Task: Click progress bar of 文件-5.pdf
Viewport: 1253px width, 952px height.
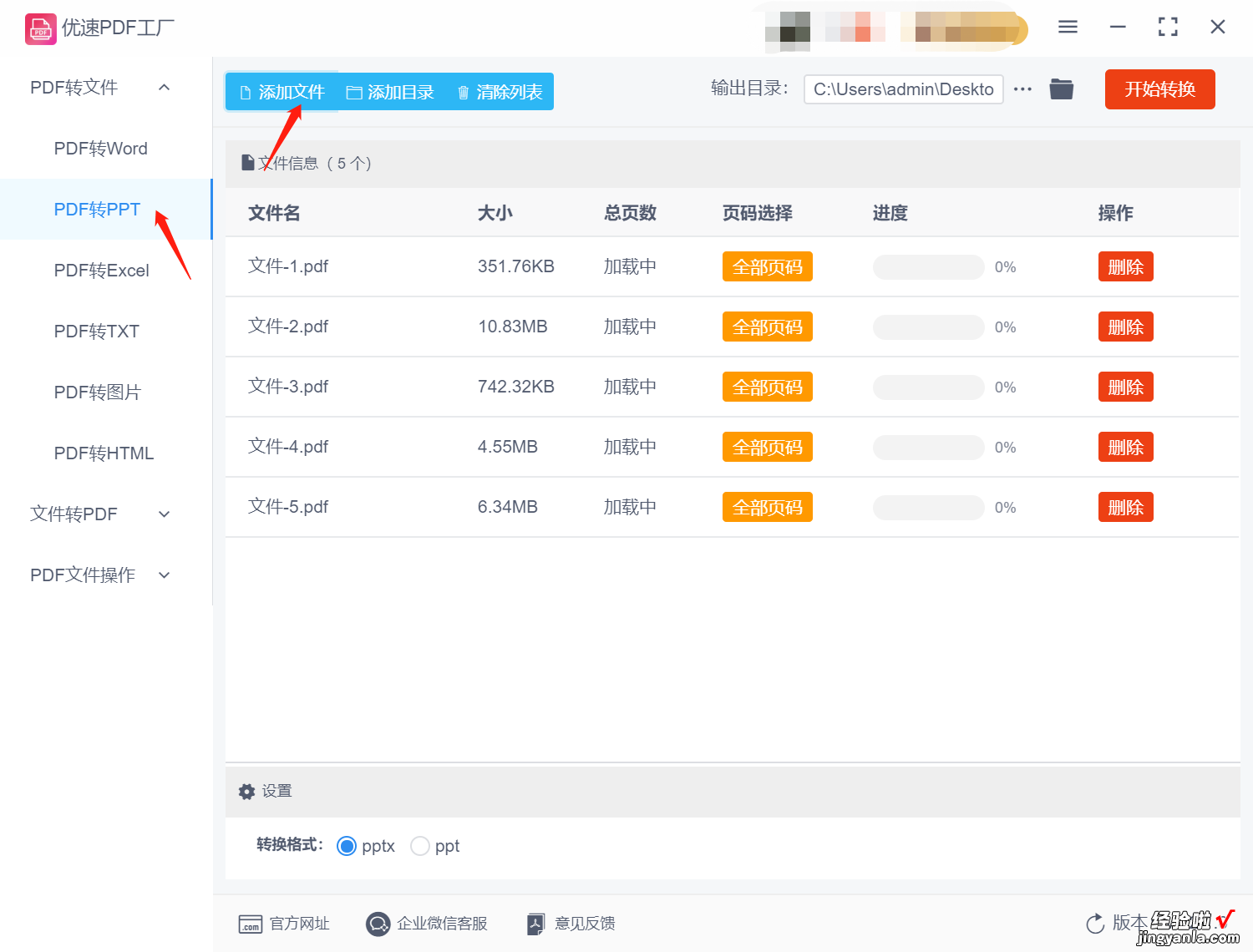Action: click(928, 508)
